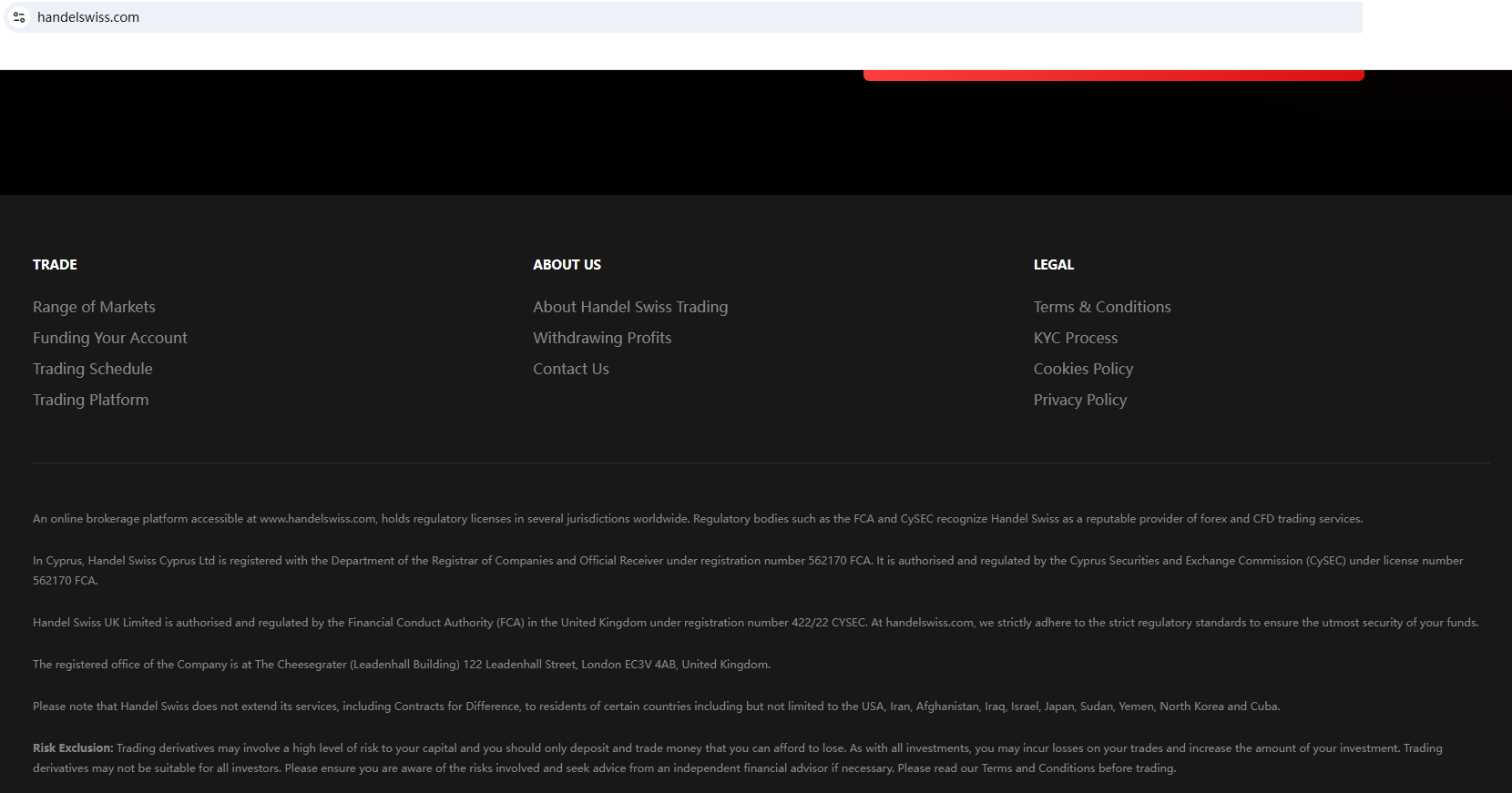Click the 'An online brokerage platform' paragraph

[x=698, y=519]
